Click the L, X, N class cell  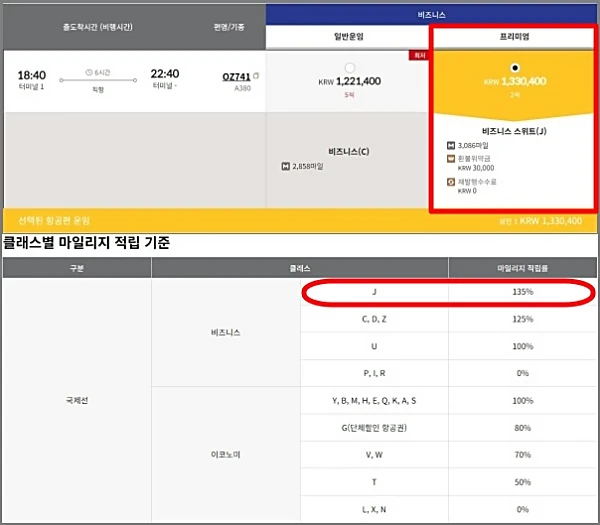[x=374, y=510]
